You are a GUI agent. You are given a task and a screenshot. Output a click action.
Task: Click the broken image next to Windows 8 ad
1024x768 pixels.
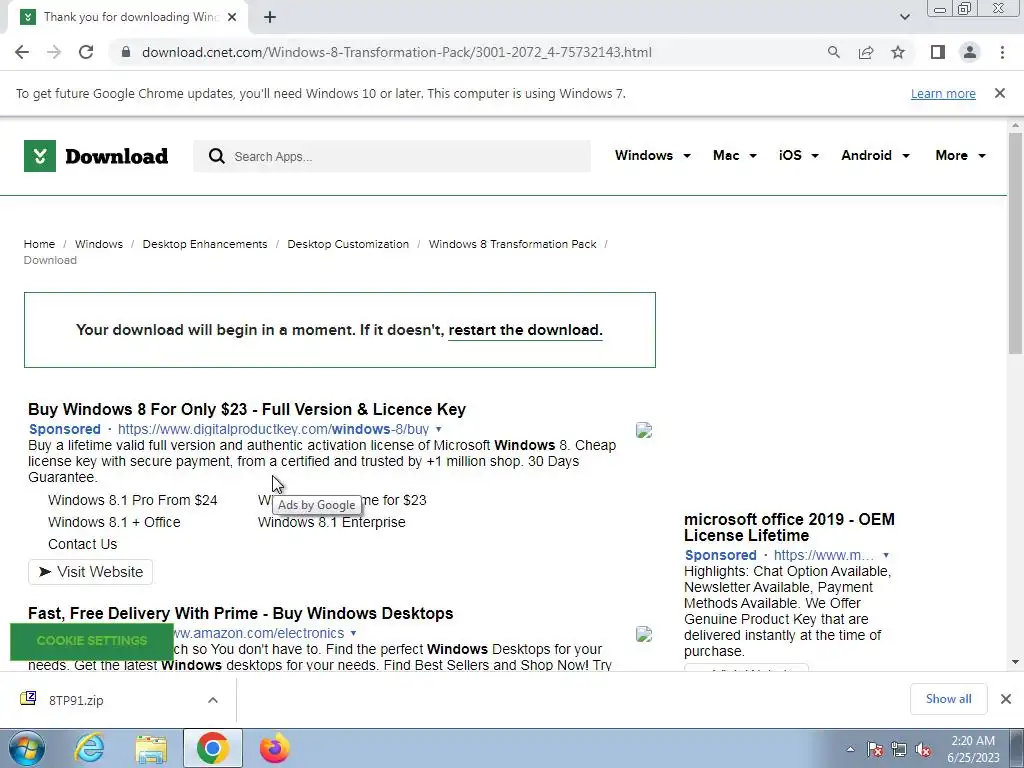pos(644,430)
